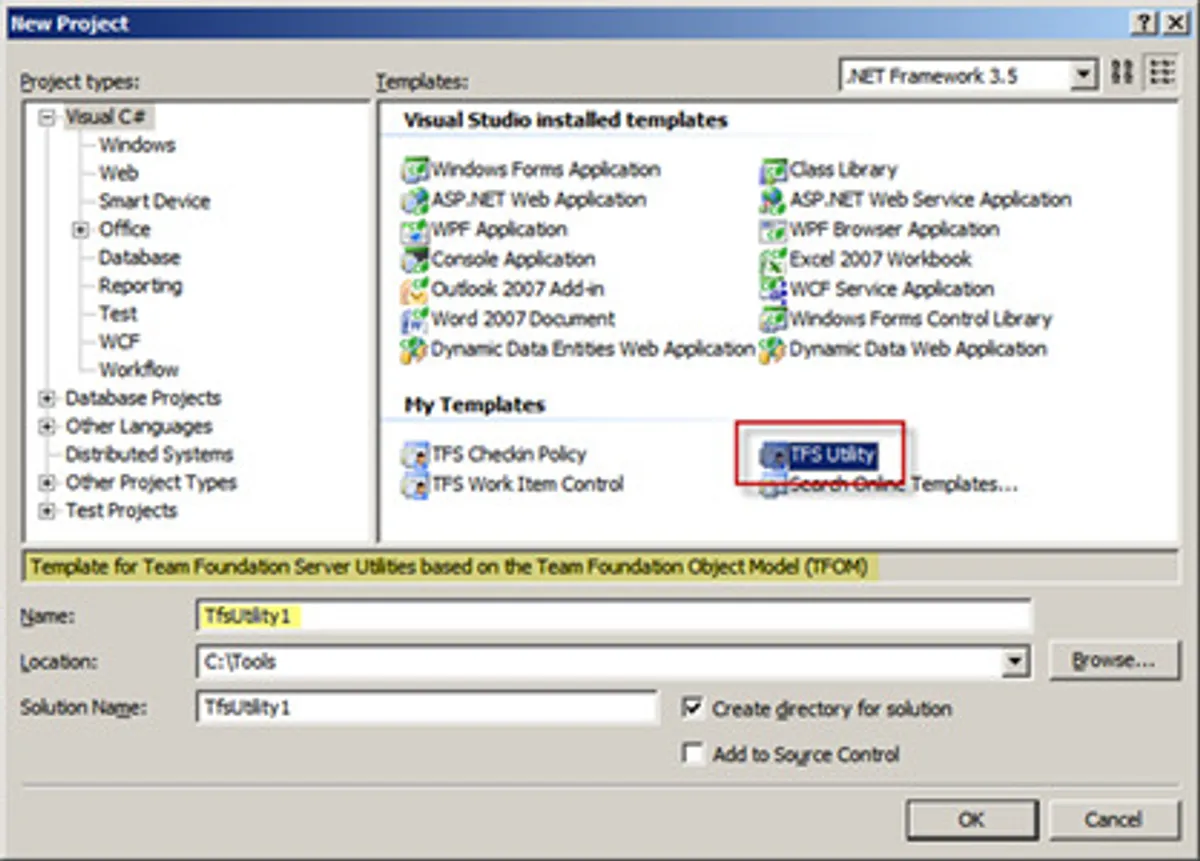Select the Database project type under Visual C#
Image resolution: width=1200 pixels, height=861 pixels.
tap(139, 257)
